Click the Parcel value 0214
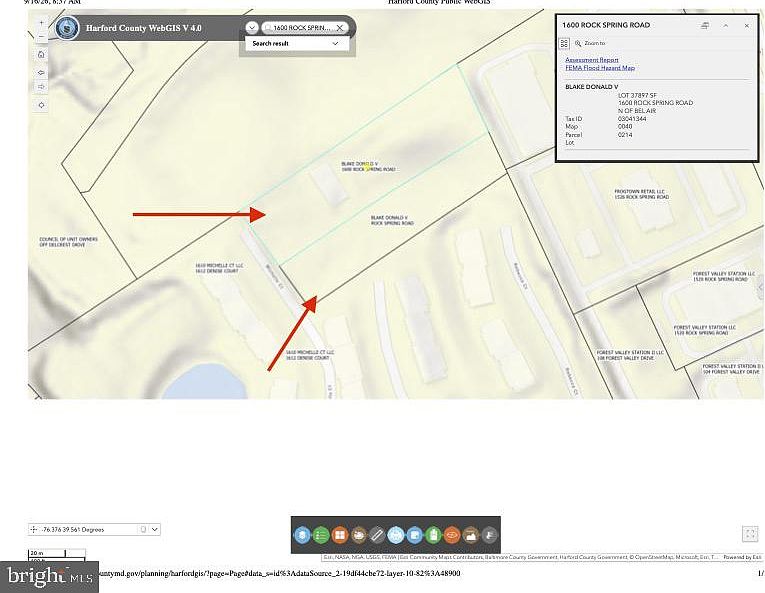The height and width of the screenshot is (593, 765). (x=625, y=134)
